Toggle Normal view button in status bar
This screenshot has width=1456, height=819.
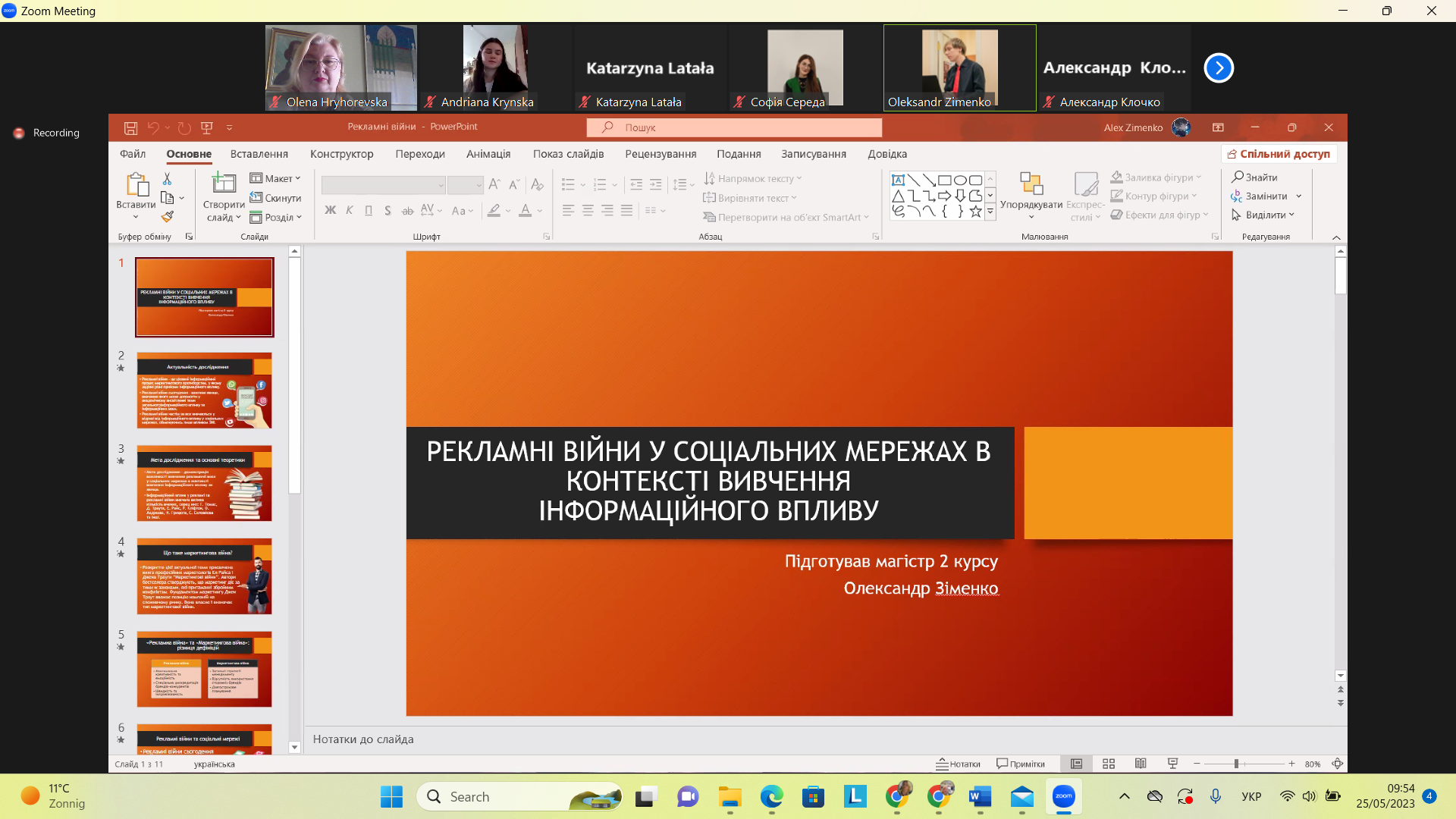1076,764
